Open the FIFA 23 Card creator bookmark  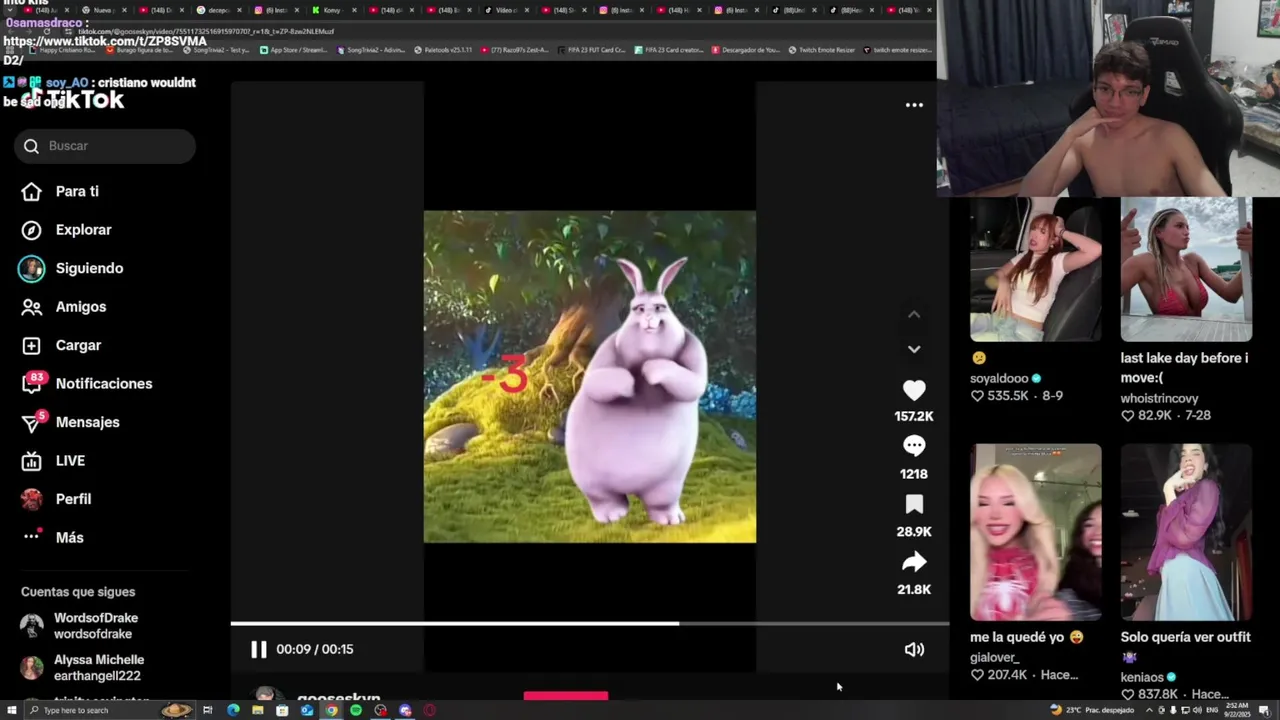pos(671,50)
